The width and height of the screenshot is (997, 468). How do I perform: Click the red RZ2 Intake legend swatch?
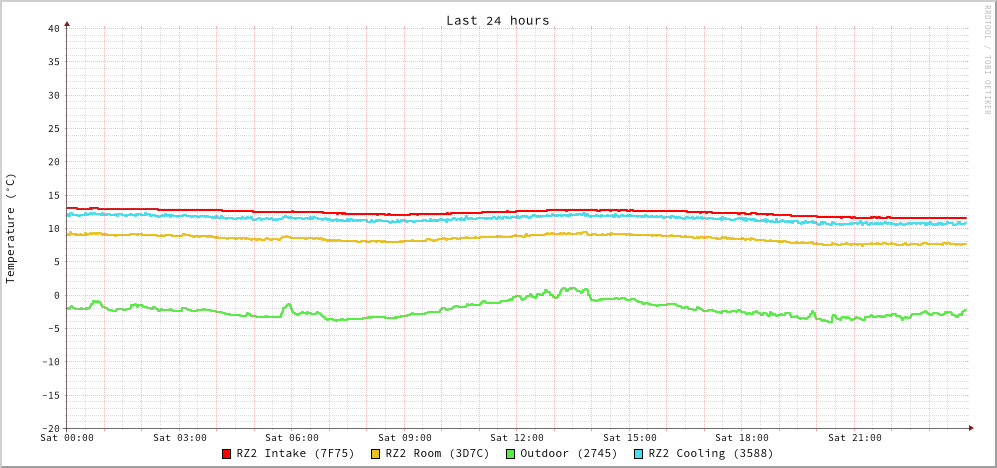(227, 454)
